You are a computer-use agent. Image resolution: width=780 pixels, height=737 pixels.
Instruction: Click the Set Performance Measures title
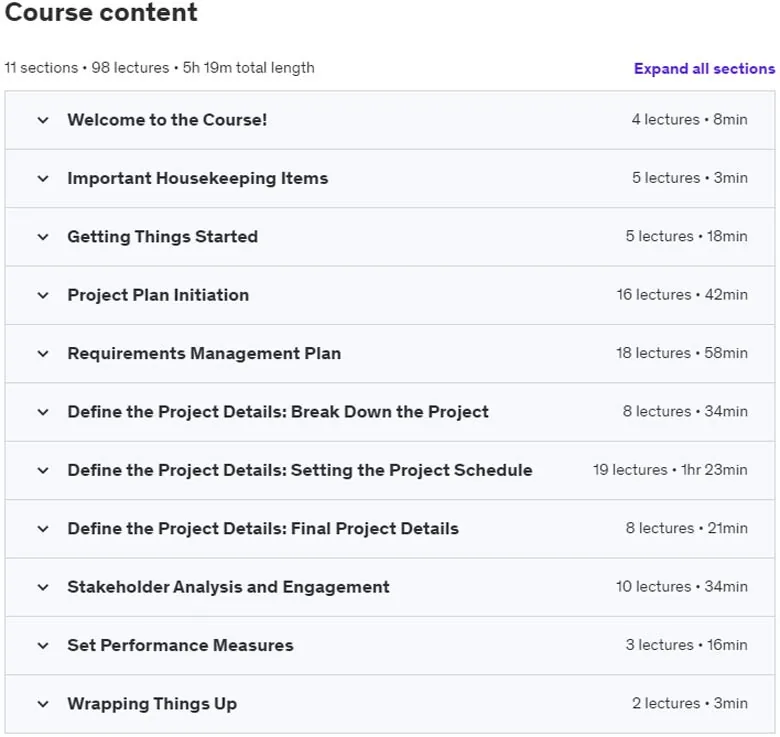(x=181, y=645)
